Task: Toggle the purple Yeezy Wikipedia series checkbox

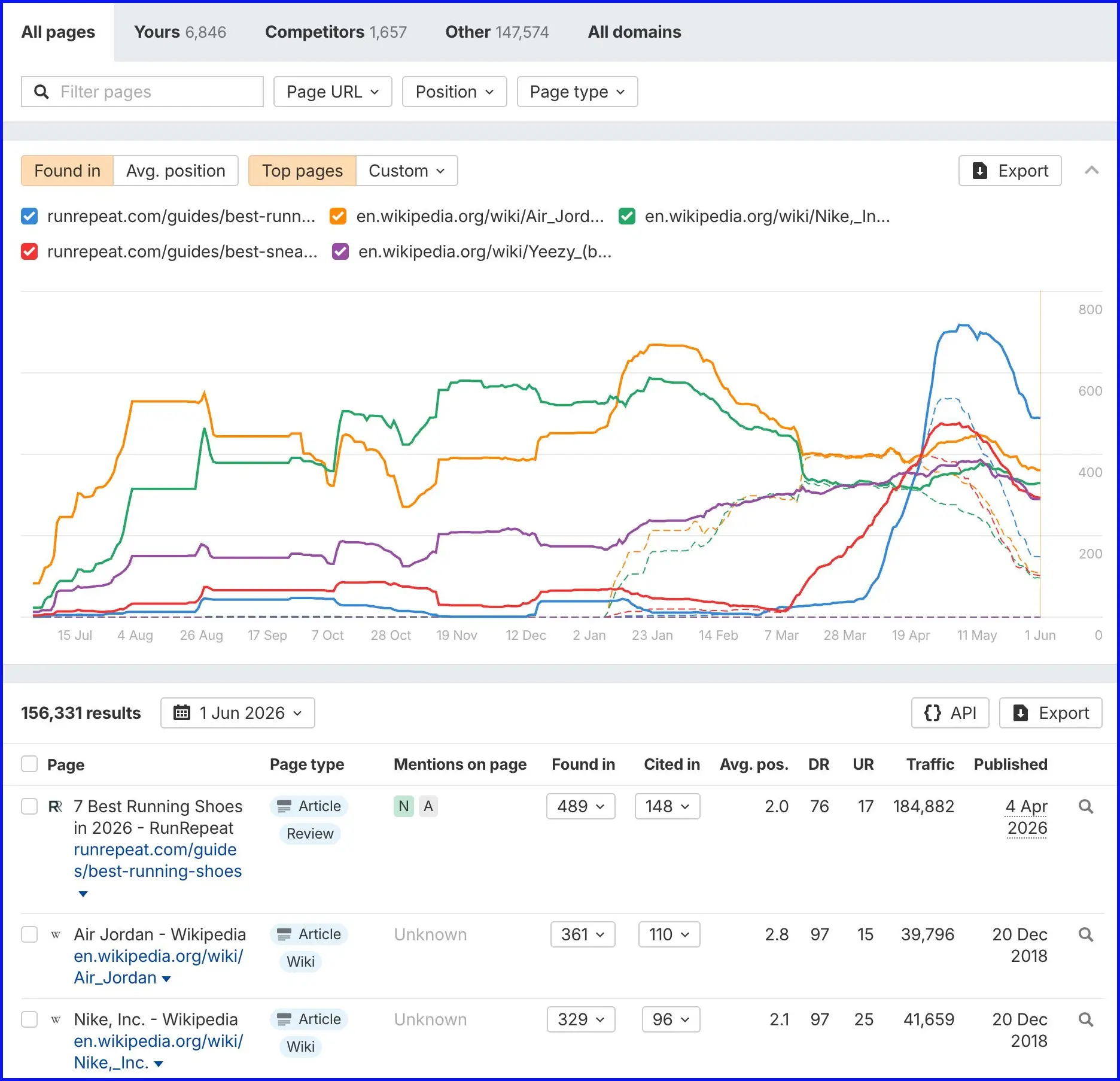Action: (x=340, y=251)
